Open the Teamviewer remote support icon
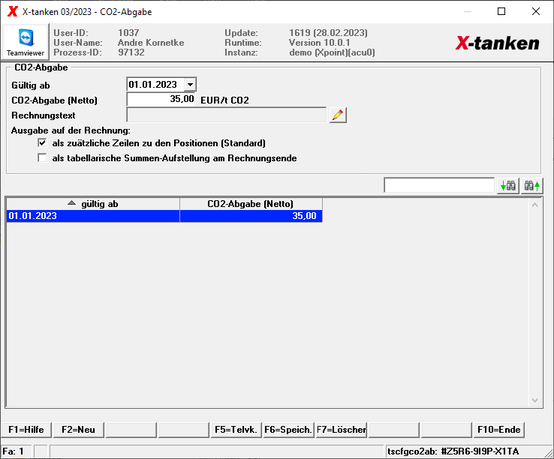The width and height of the screenshot is (554, 459). (25, 42)
